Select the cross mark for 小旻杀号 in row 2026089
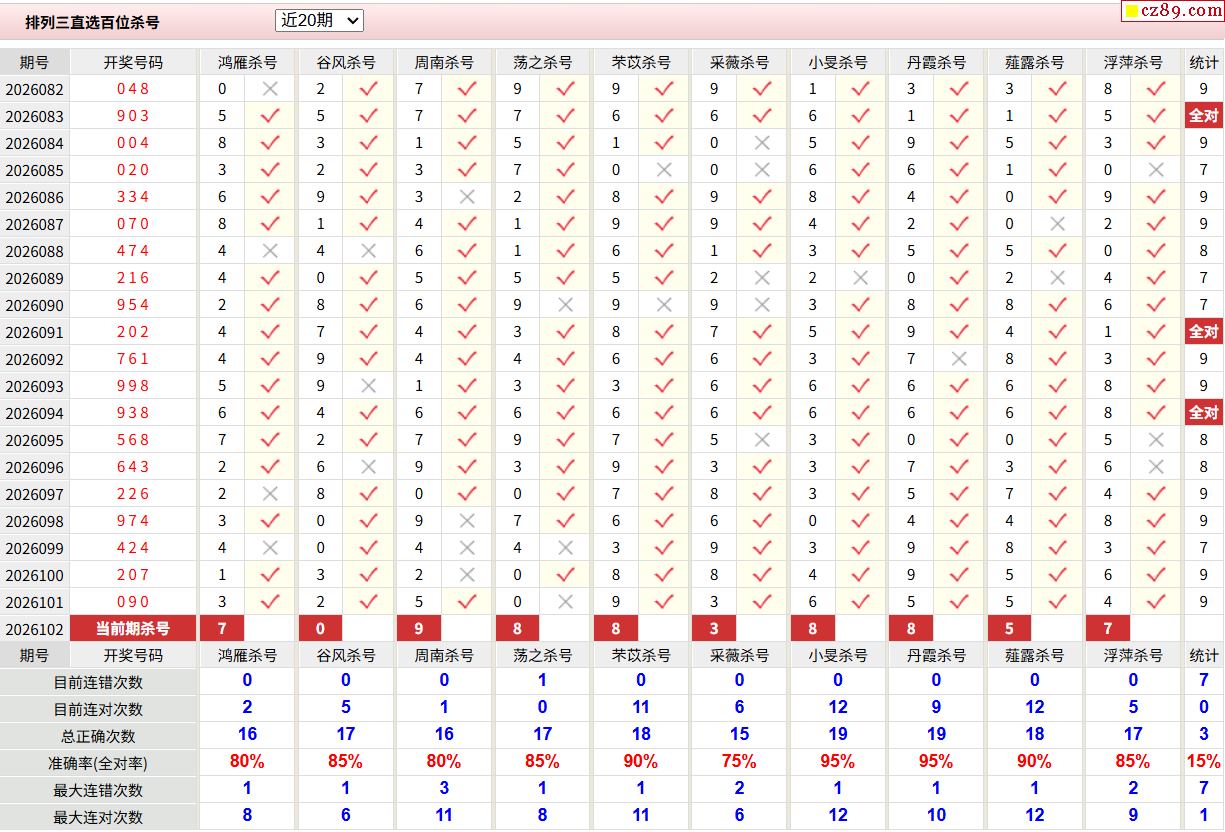Screen dimensions: 1225x832 (861, 278)
